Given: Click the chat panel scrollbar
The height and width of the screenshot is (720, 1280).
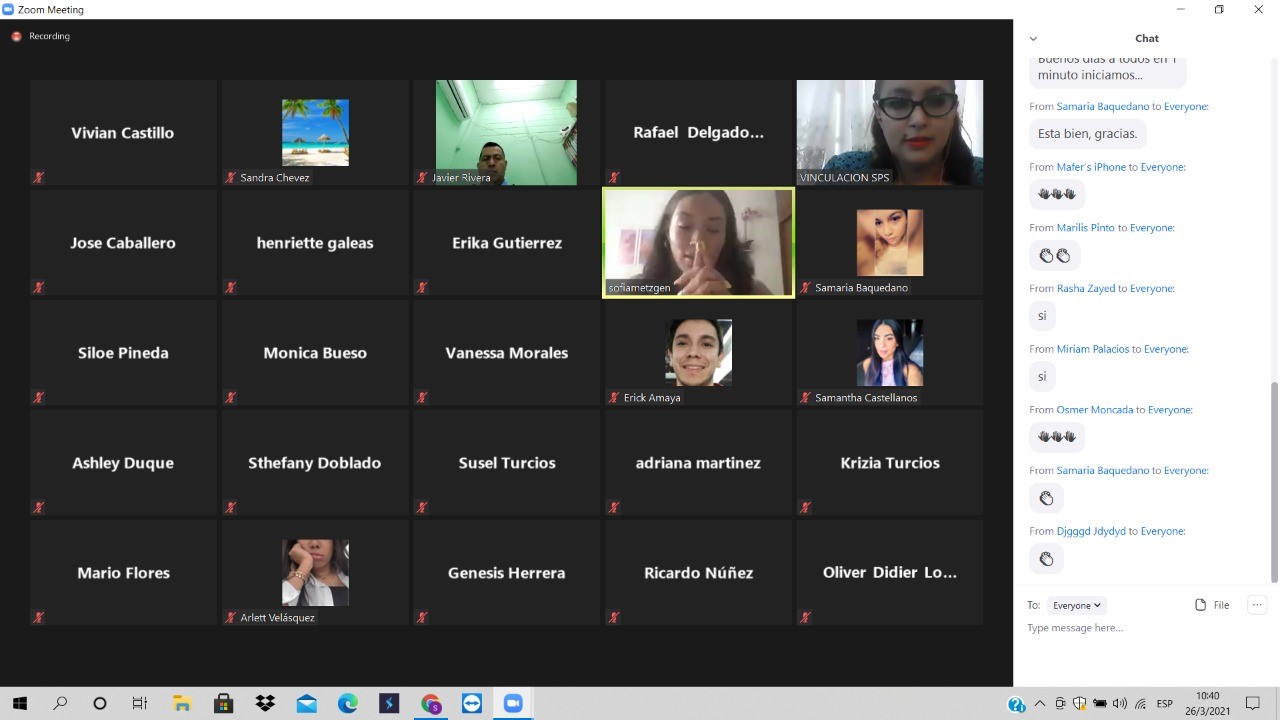Looking at the screenshot, I should click(x=1274, y=482).
